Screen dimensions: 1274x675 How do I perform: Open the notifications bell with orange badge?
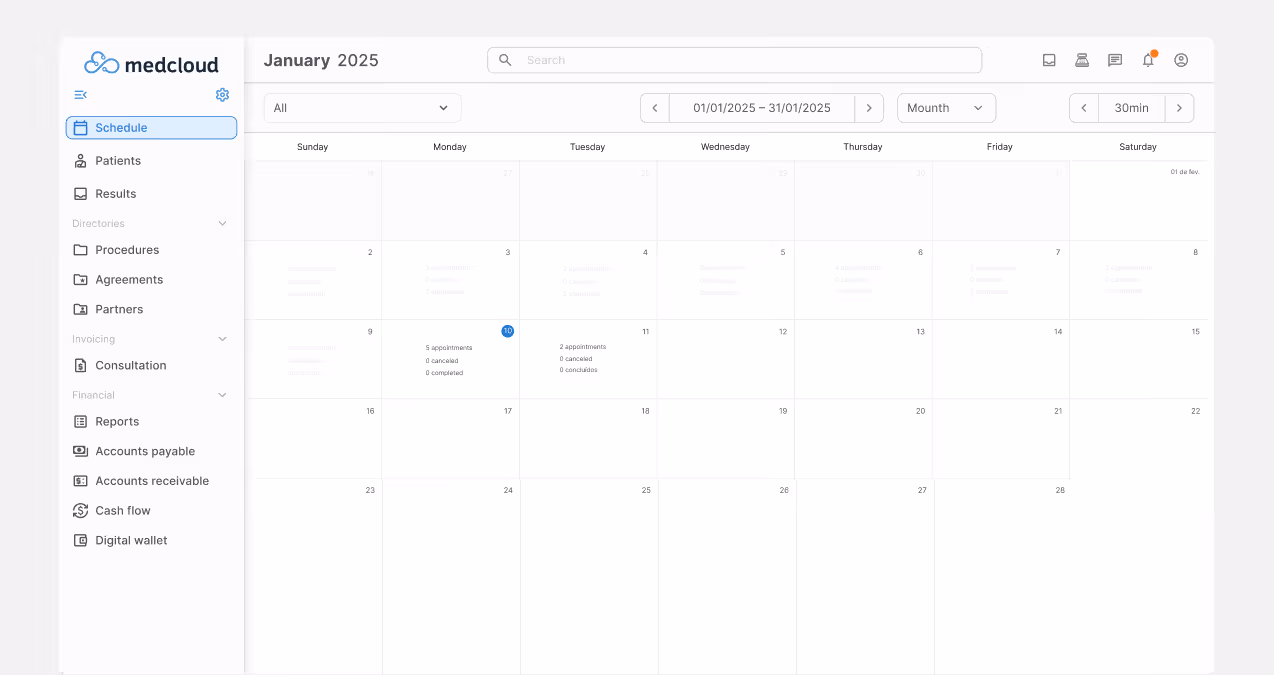tap(1148, 60)
